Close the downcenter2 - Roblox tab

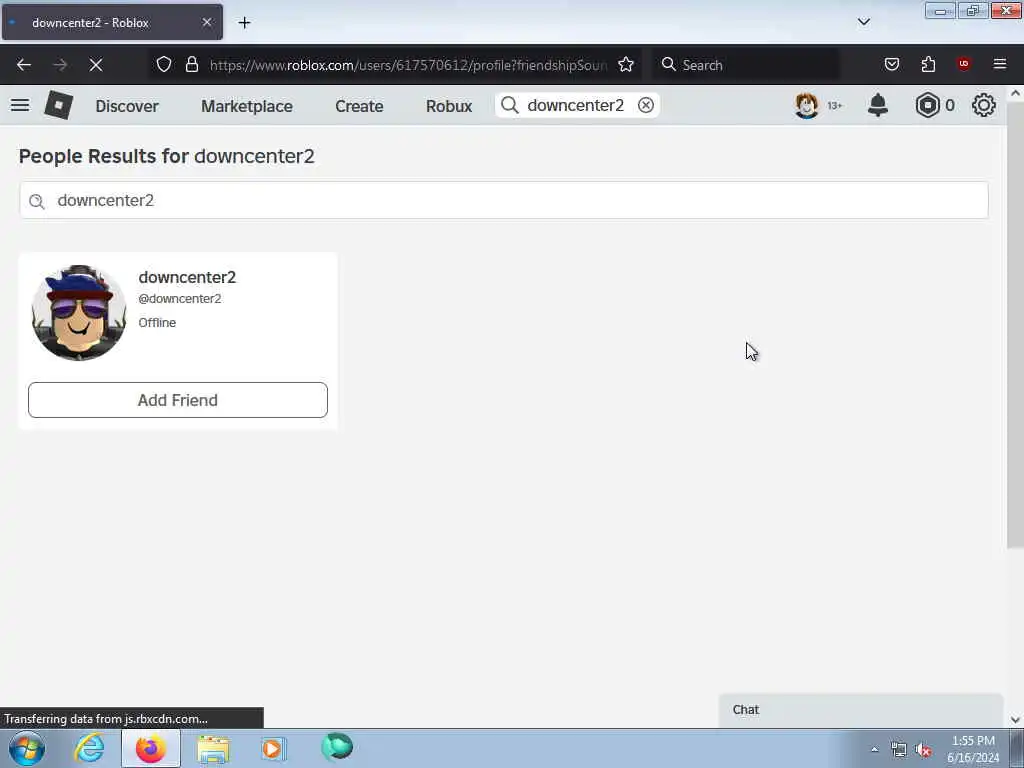(x=206, y=22)
